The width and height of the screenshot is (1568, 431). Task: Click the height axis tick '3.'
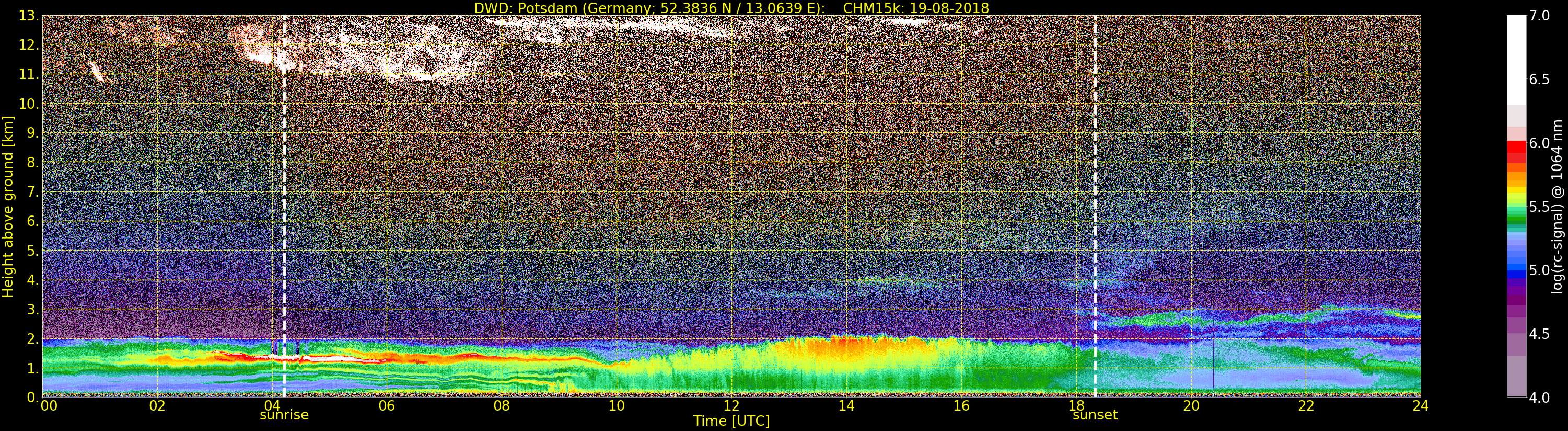pyautogui.click(x=32, y=309)
